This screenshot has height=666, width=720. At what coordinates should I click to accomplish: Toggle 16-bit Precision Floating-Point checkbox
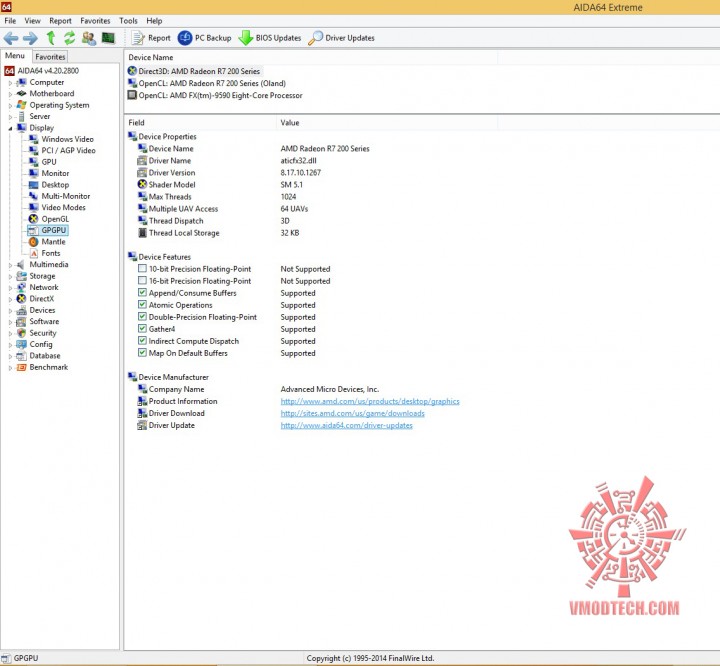[142, 281]
